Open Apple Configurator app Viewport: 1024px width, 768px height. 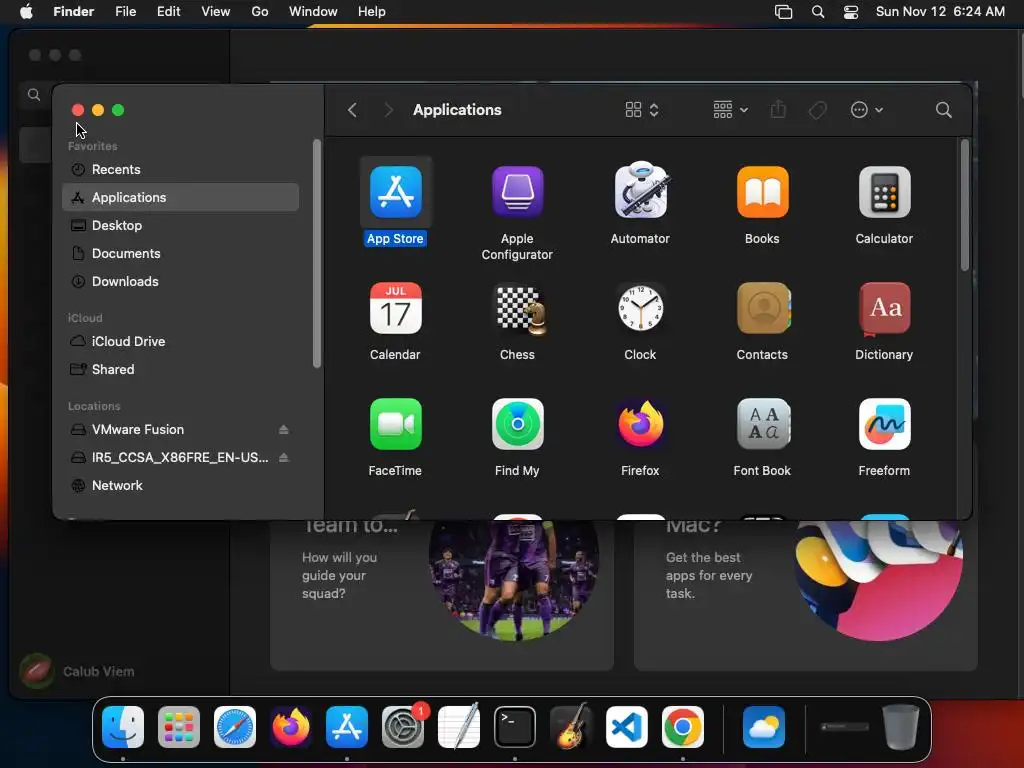pos(517,192)
